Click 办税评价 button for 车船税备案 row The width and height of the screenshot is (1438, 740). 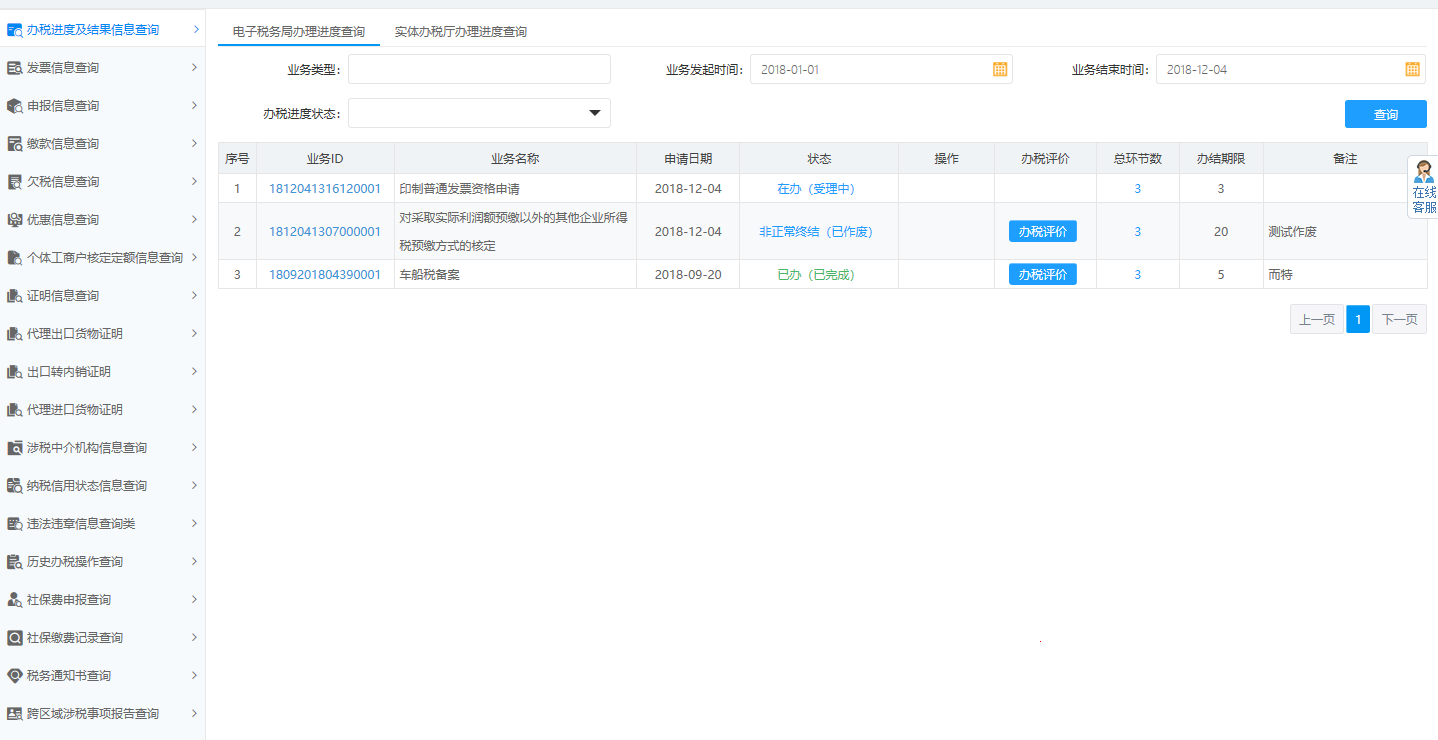tap(1042, 274)
